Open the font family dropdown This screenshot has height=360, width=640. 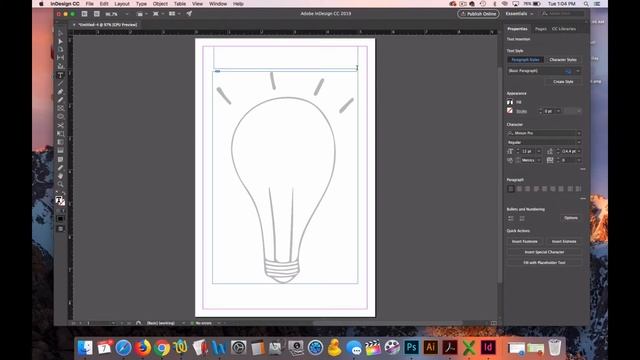tap(579, 133)
